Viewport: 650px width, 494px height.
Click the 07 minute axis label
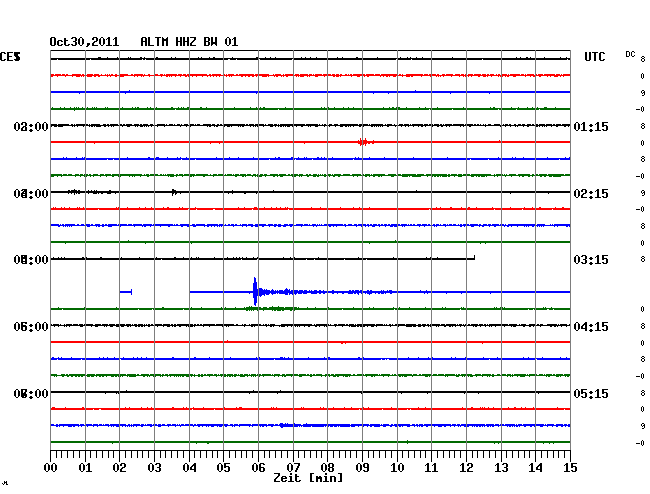[293, 468]
